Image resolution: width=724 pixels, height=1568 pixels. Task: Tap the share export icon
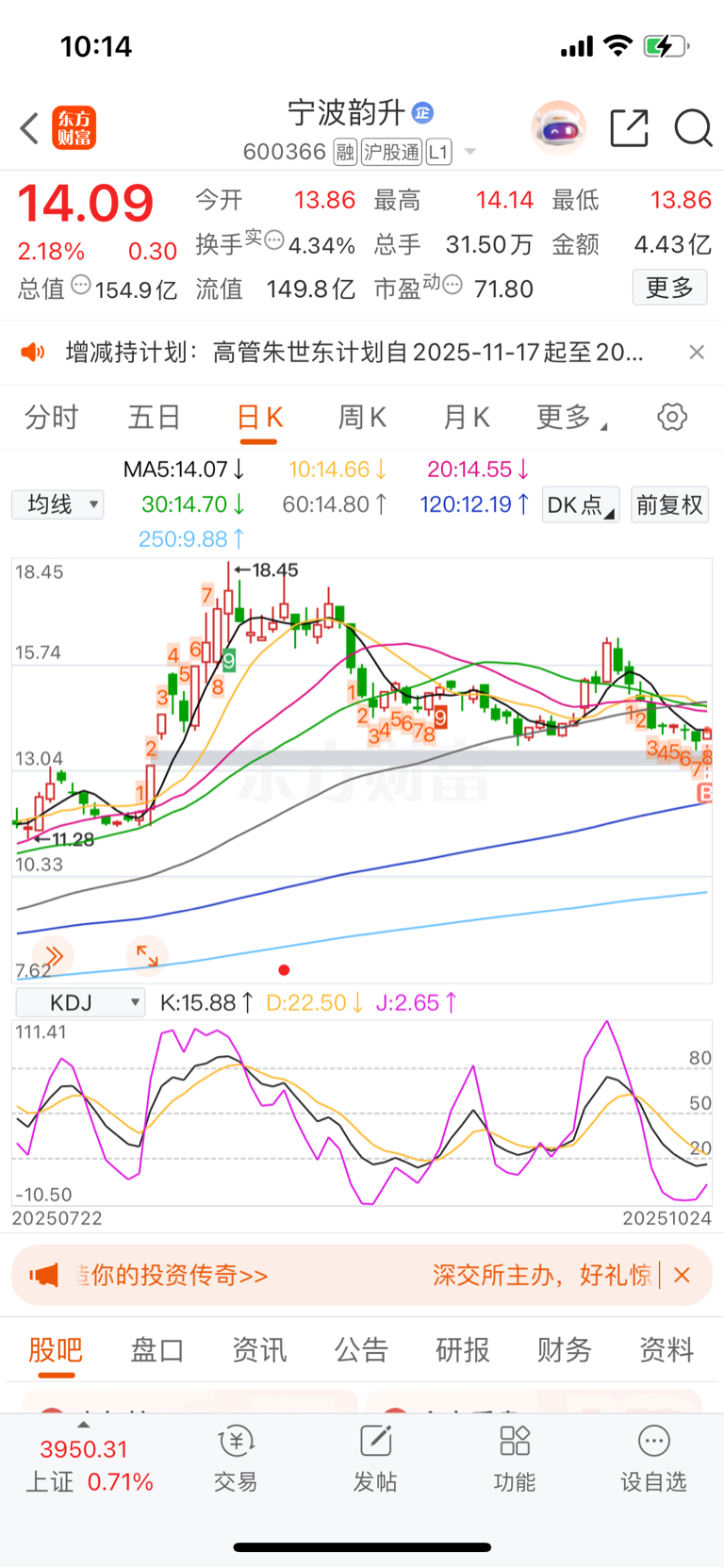point(629,128)
